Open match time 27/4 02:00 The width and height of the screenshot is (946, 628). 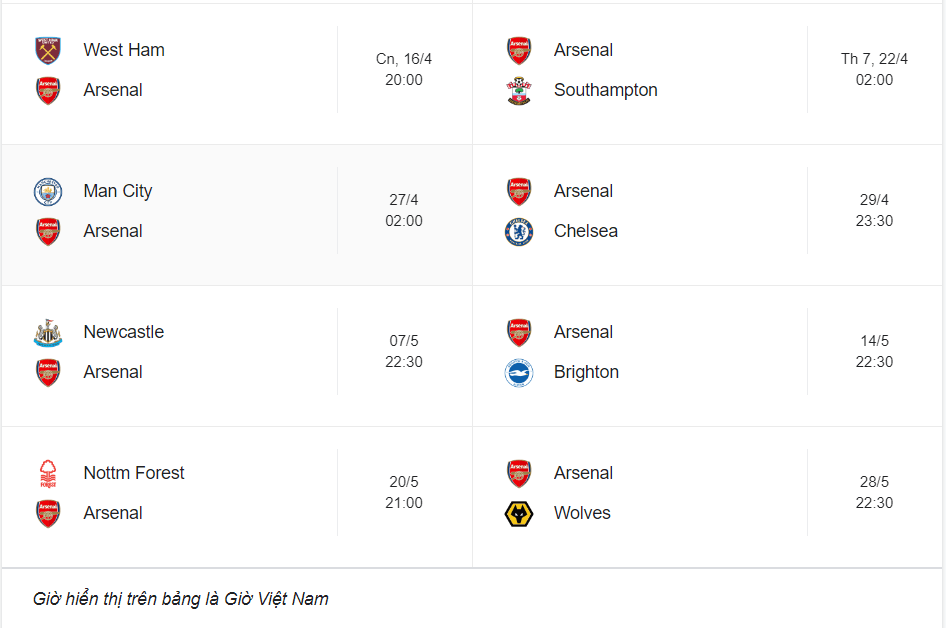404,211
